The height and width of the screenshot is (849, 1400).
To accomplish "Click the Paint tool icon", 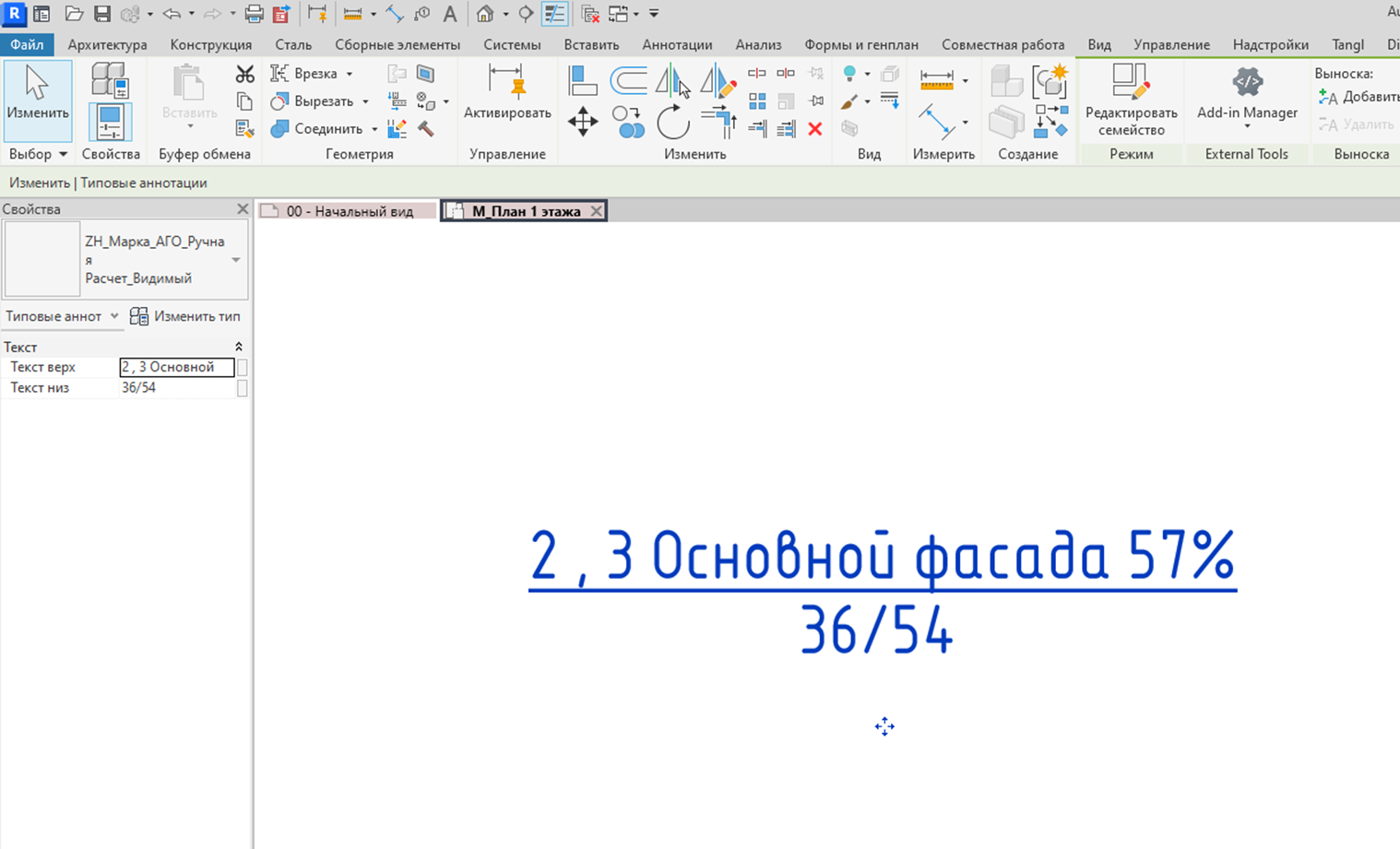I will 848,101.
